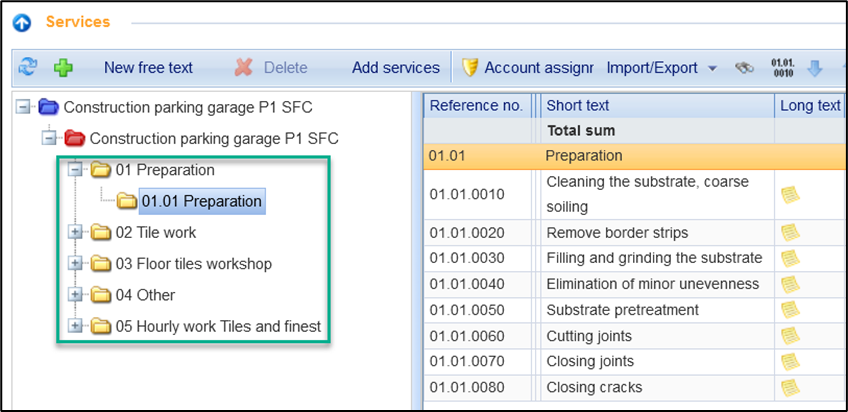Click the blue down-arrow toolbar icon
This screenshot has width=848, height=412.
point(814,68)
